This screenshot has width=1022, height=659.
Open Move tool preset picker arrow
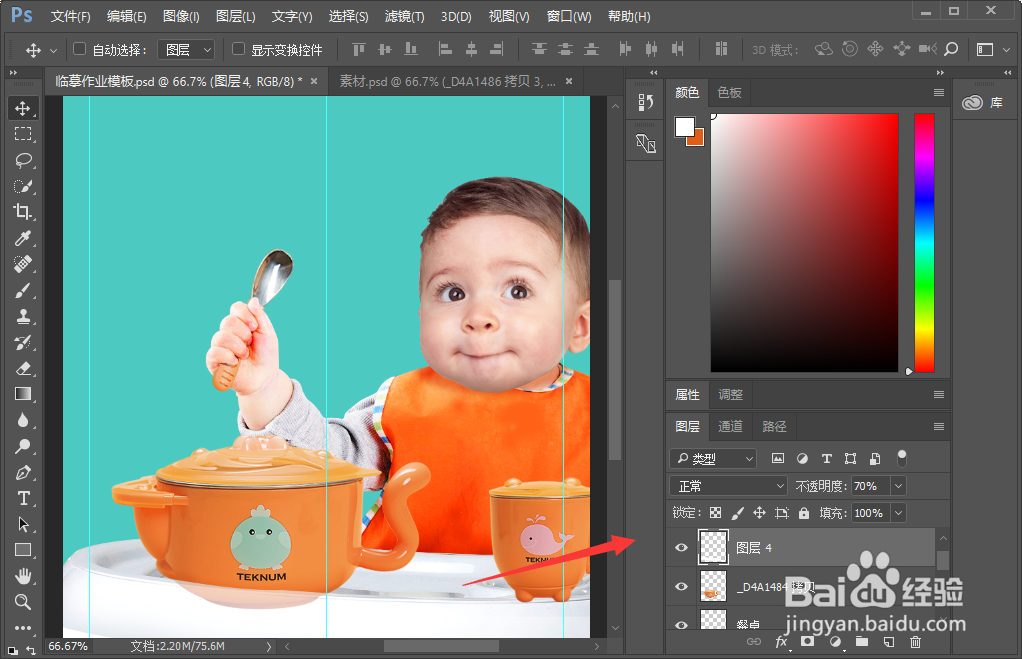pos(53,50)
